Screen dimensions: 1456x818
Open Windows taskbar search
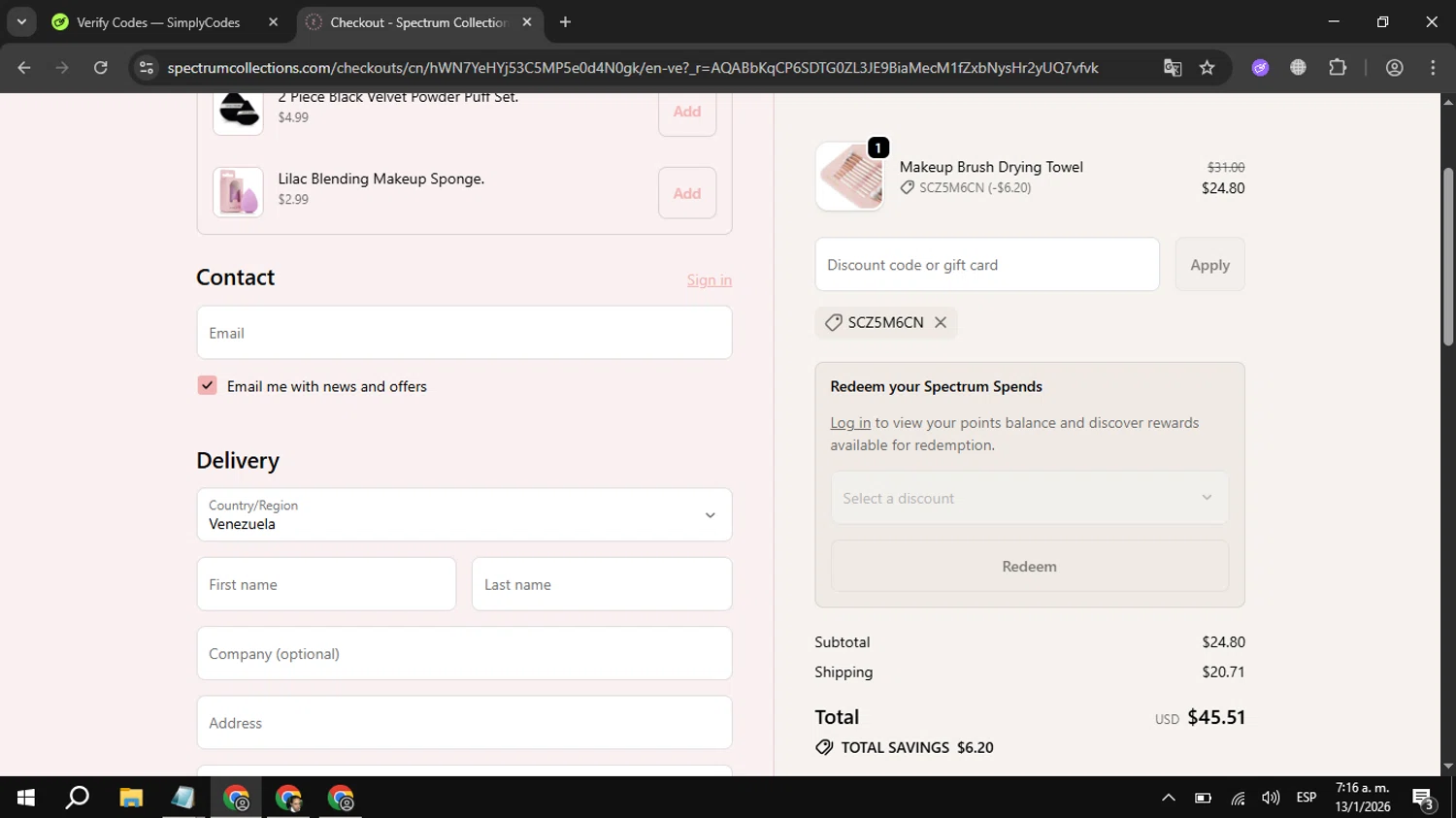[78, 798]
